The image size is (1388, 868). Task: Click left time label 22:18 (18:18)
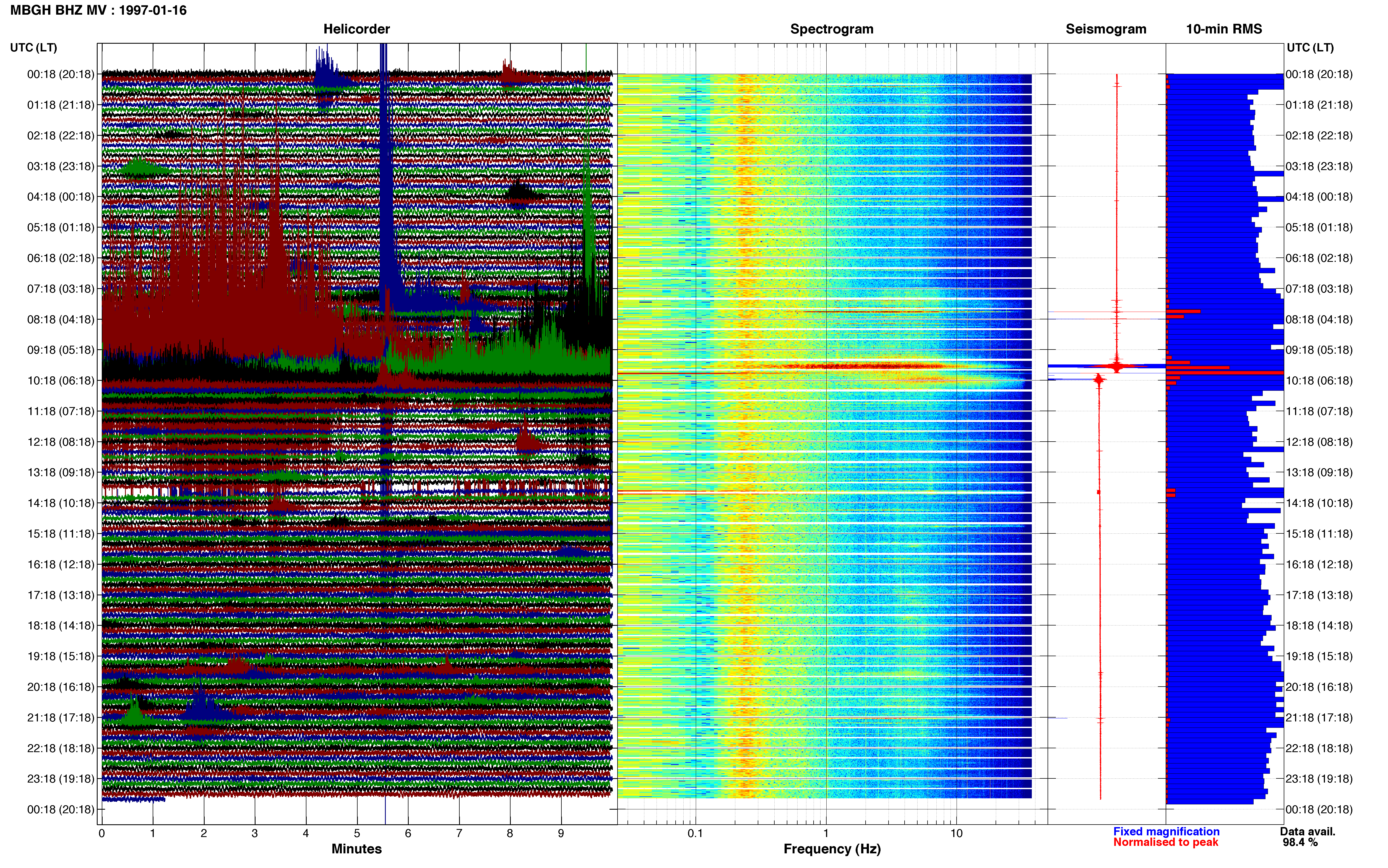click(61, 748)
